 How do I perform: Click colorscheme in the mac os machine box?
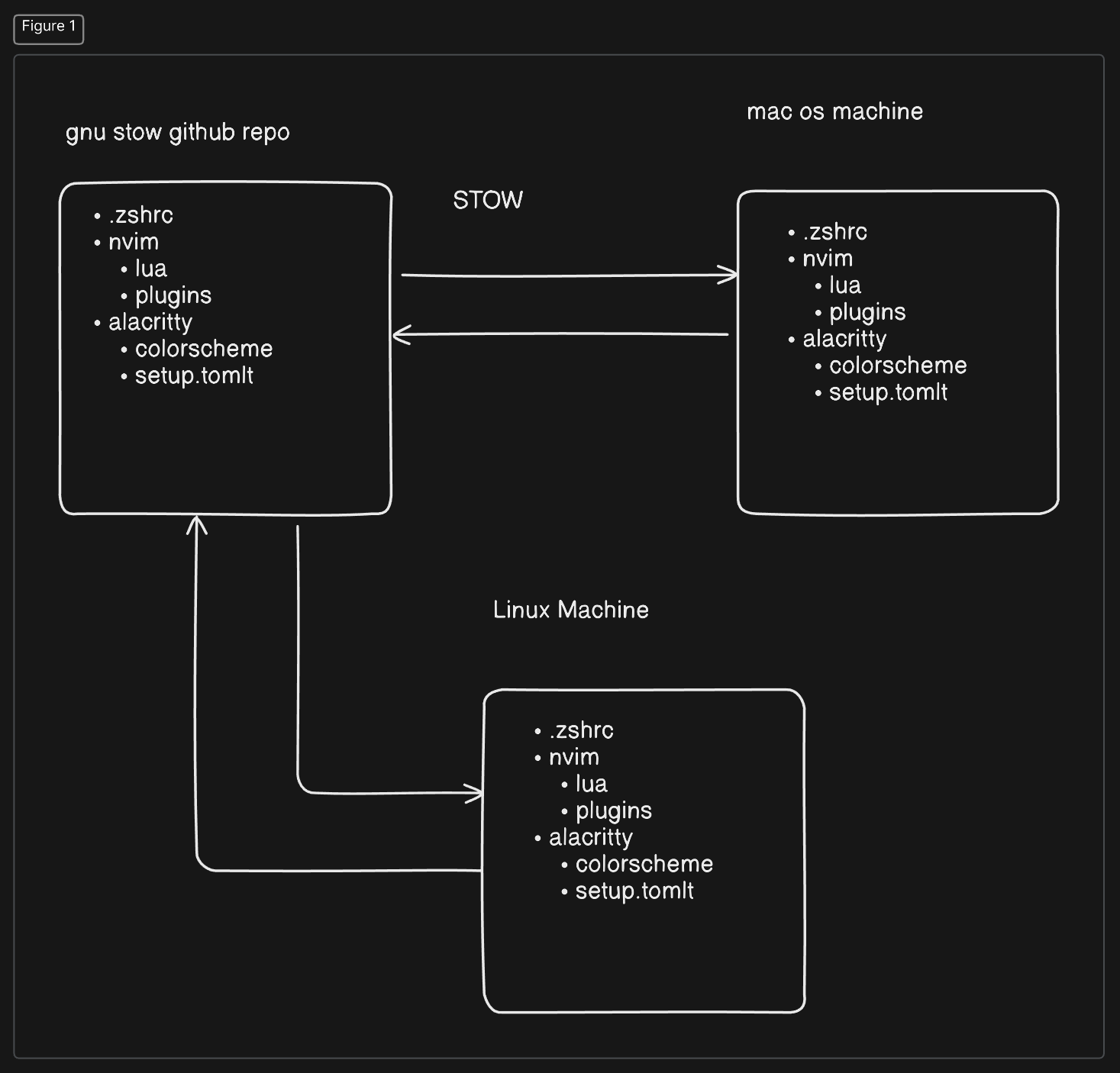(898, 366)
